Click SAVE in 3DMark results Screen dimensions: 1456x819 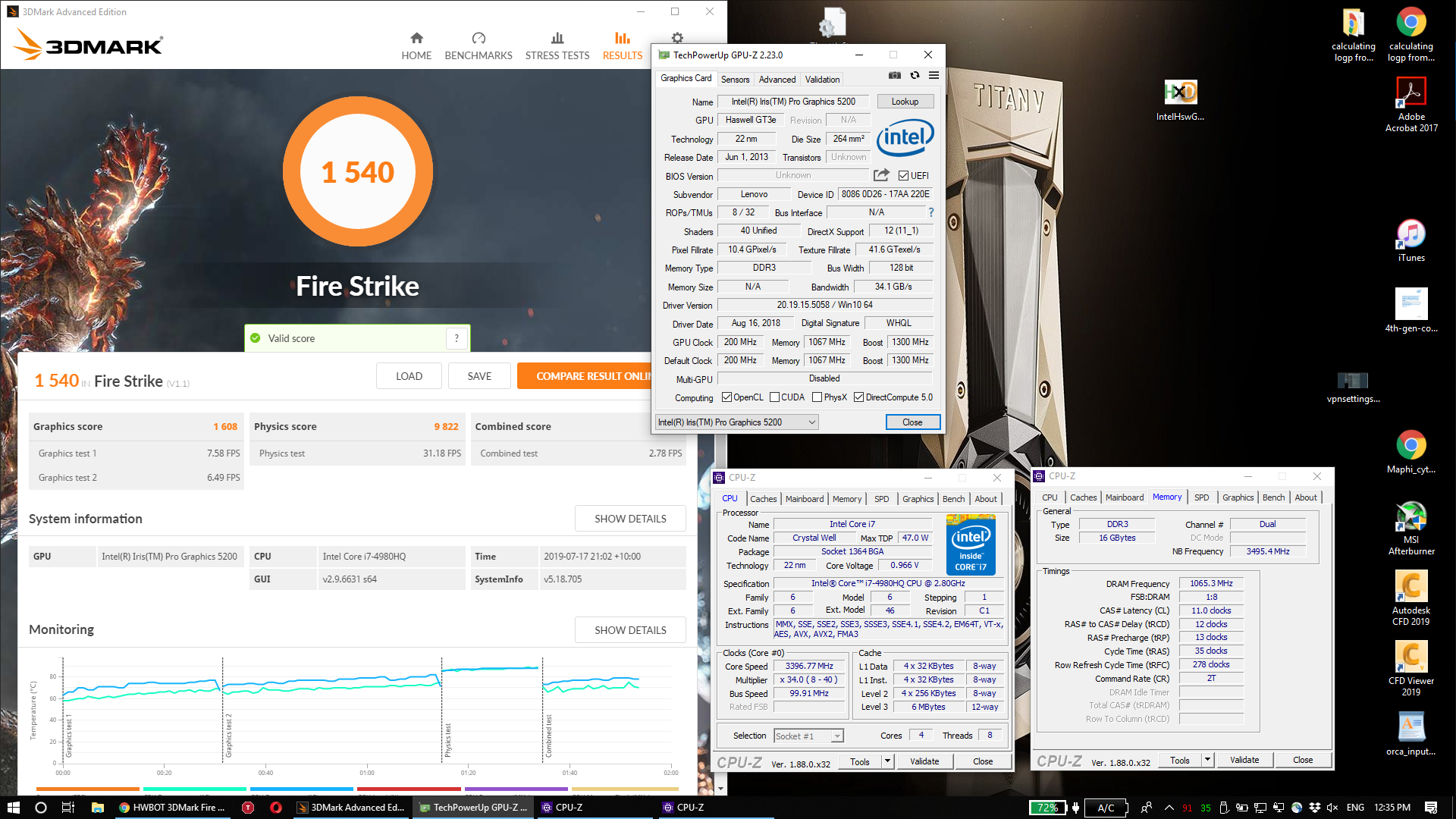[479, 376]
